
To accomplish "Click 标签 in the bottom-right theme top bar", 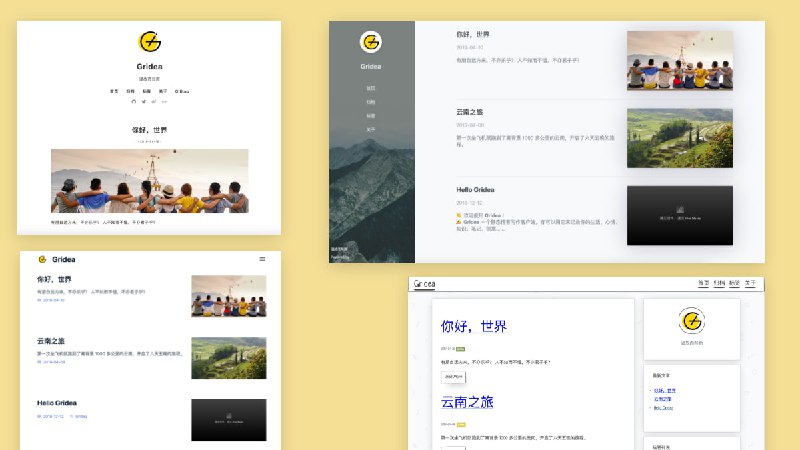I will (735, 283).
